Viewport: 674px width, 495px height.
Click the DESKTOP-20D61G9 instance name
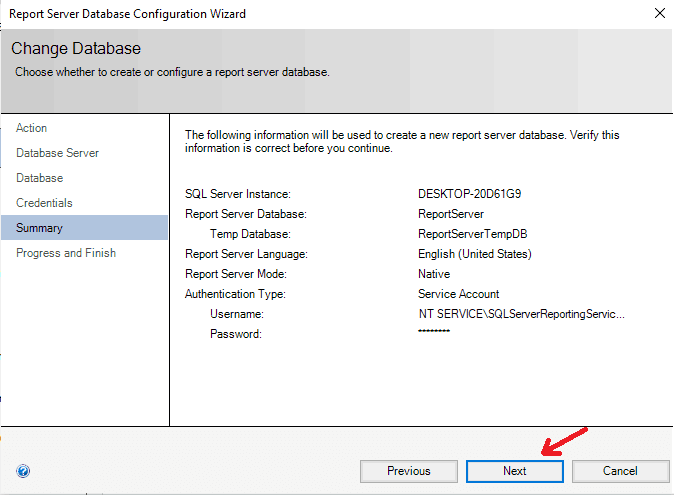[x=469, y=194]
